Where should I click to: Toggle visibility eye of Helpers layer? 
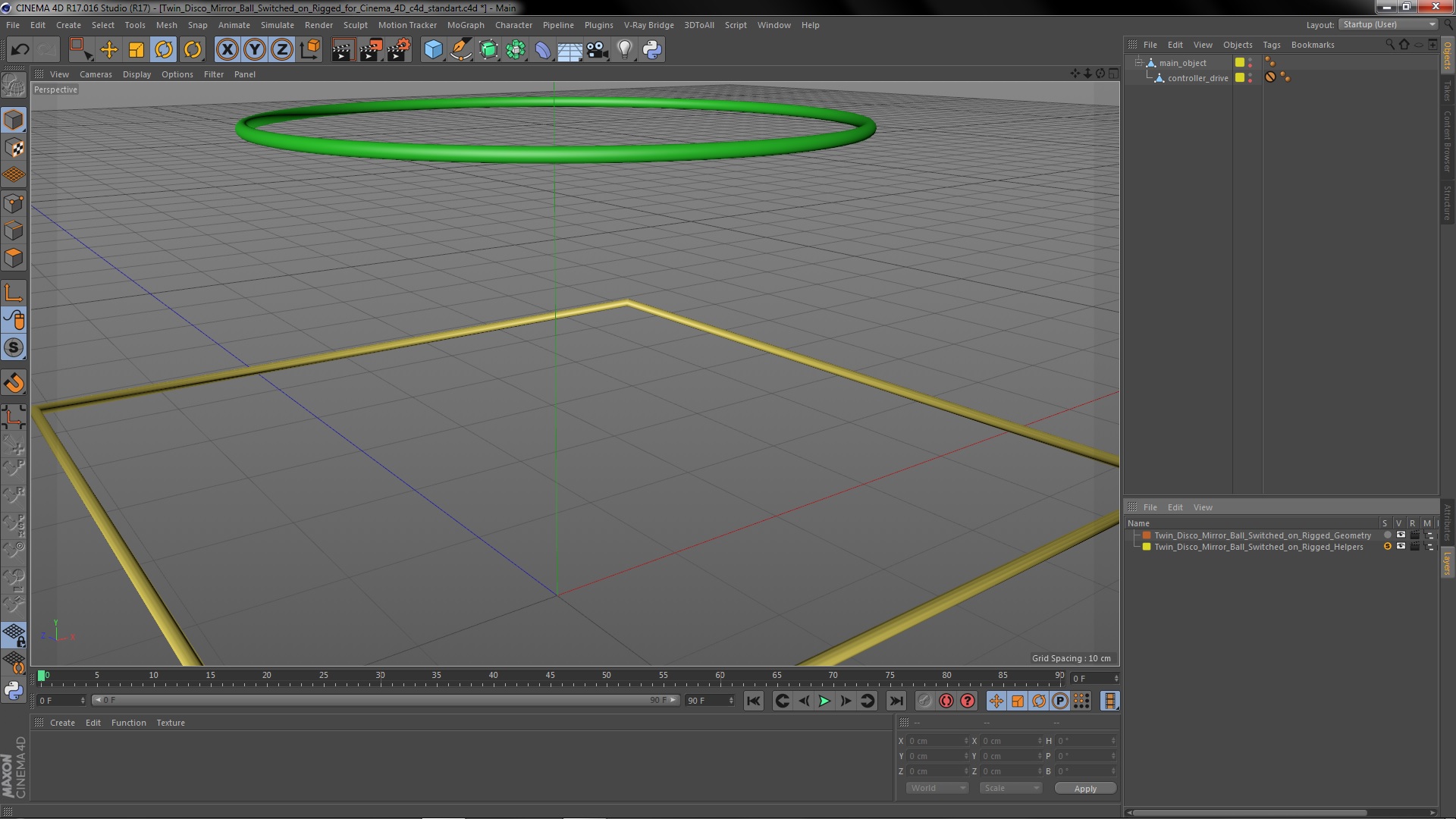(1401, 547)
